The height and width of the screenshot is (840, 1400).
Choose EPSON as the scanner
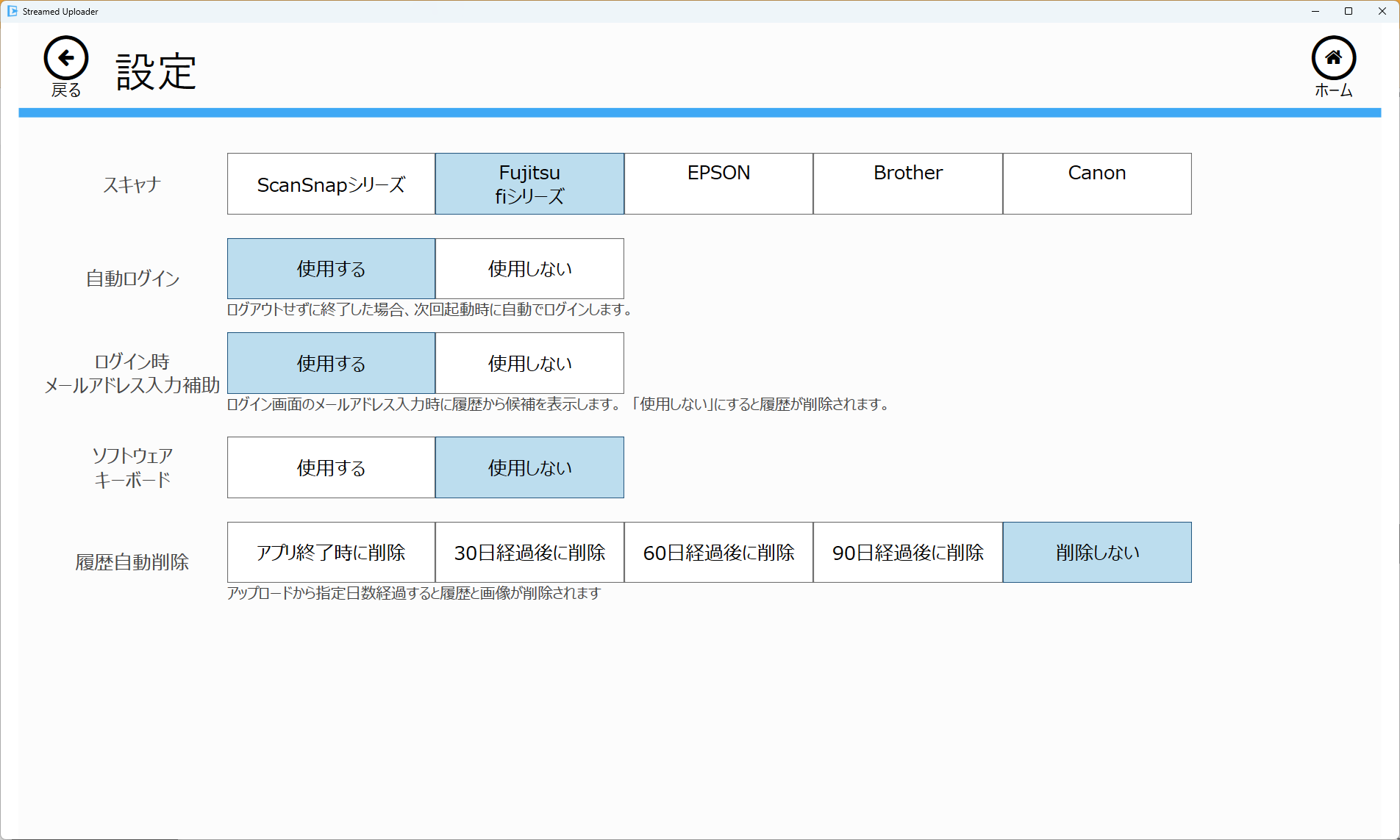coord(718,184)
